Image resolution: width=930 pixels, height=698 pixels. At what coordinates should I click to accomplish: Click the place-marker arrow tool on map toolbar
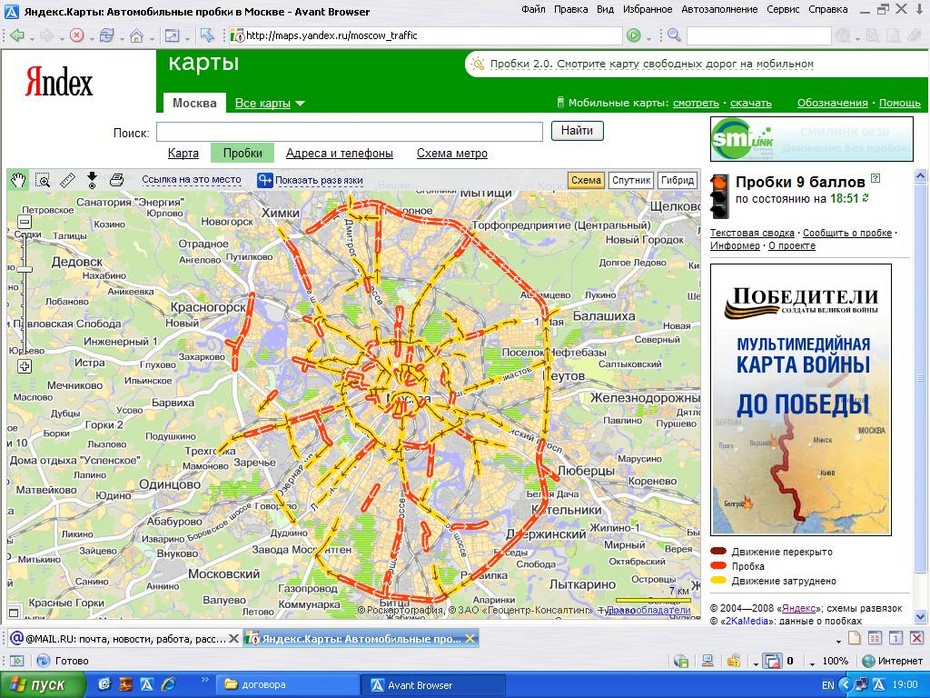[x=92, y=179]
